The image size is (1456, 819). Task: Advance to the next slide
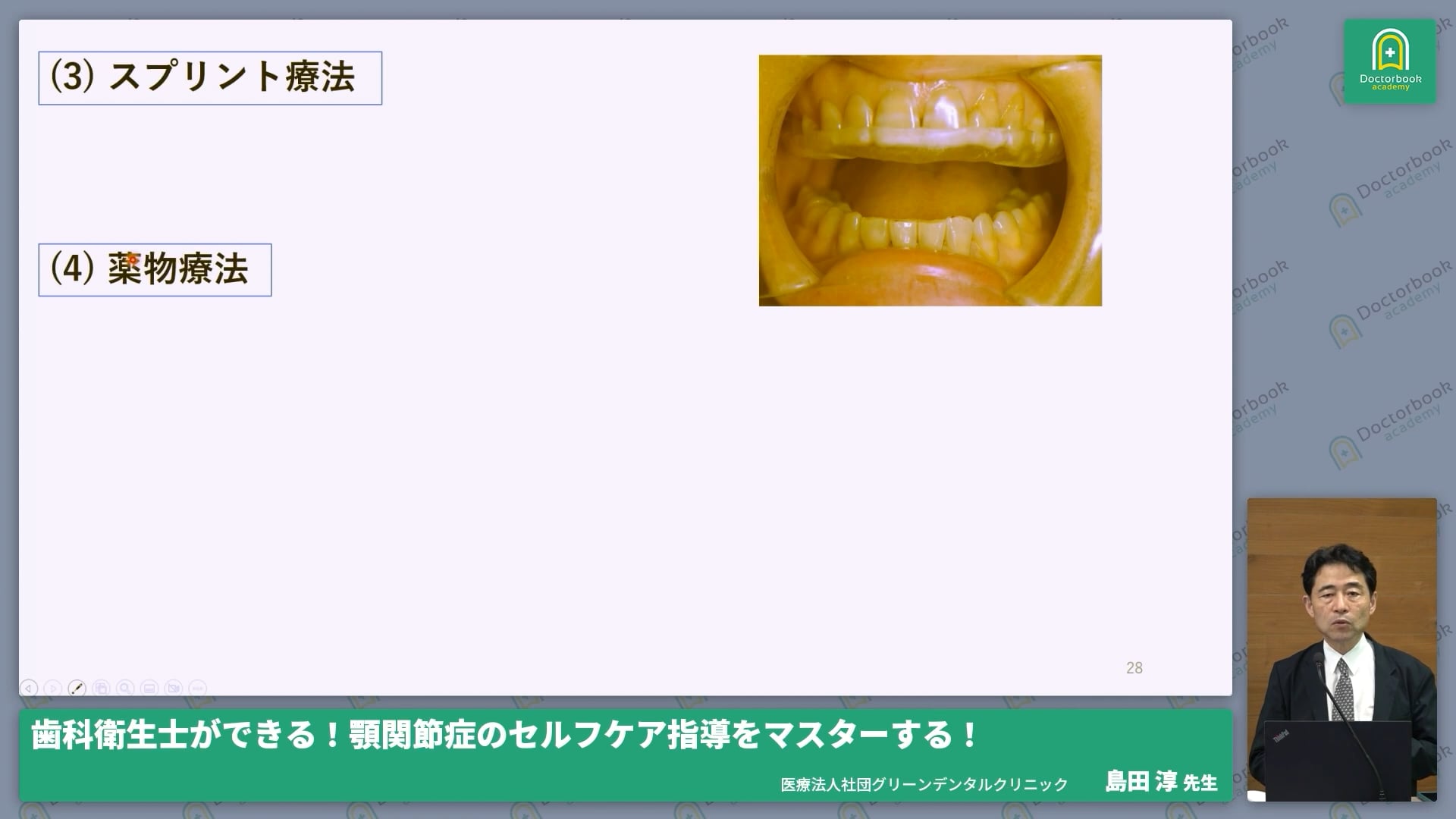pyautogui.click(x=53, y=688)
